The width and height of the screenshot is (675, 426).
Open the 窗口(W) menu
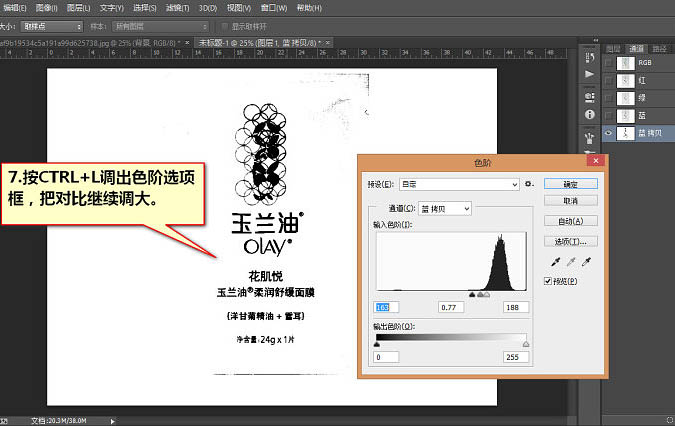[x=274, y=8]
